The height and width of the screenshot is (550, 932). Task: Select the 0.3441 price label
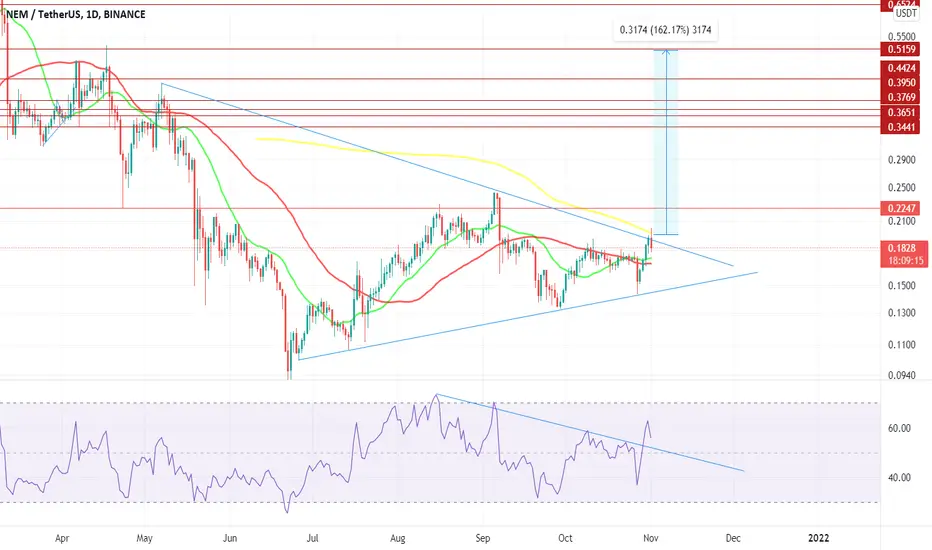tap(901, 127)
